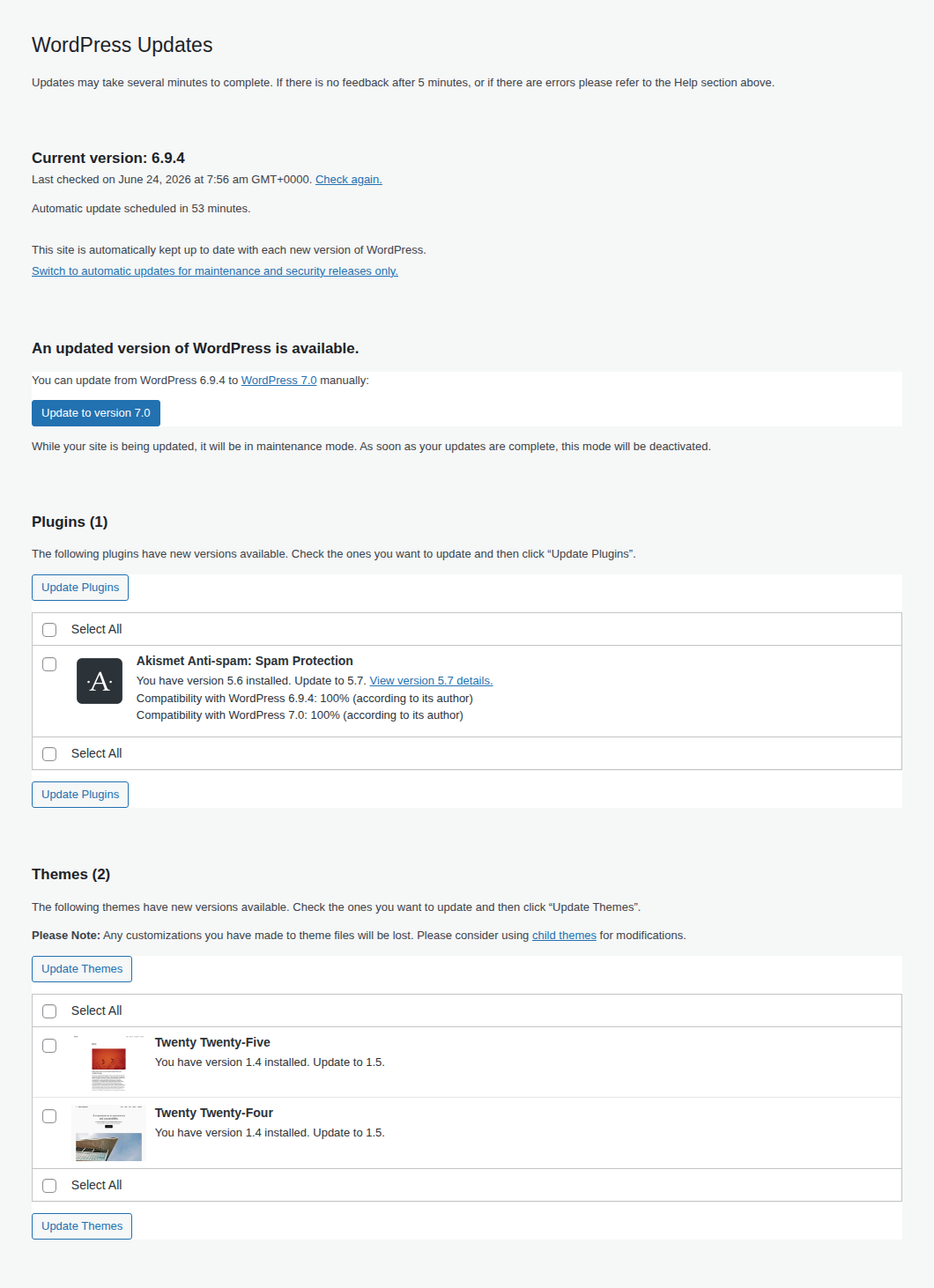Click 'Automatic update scheduled in 53 minutes' text

[x=141, y=209]
